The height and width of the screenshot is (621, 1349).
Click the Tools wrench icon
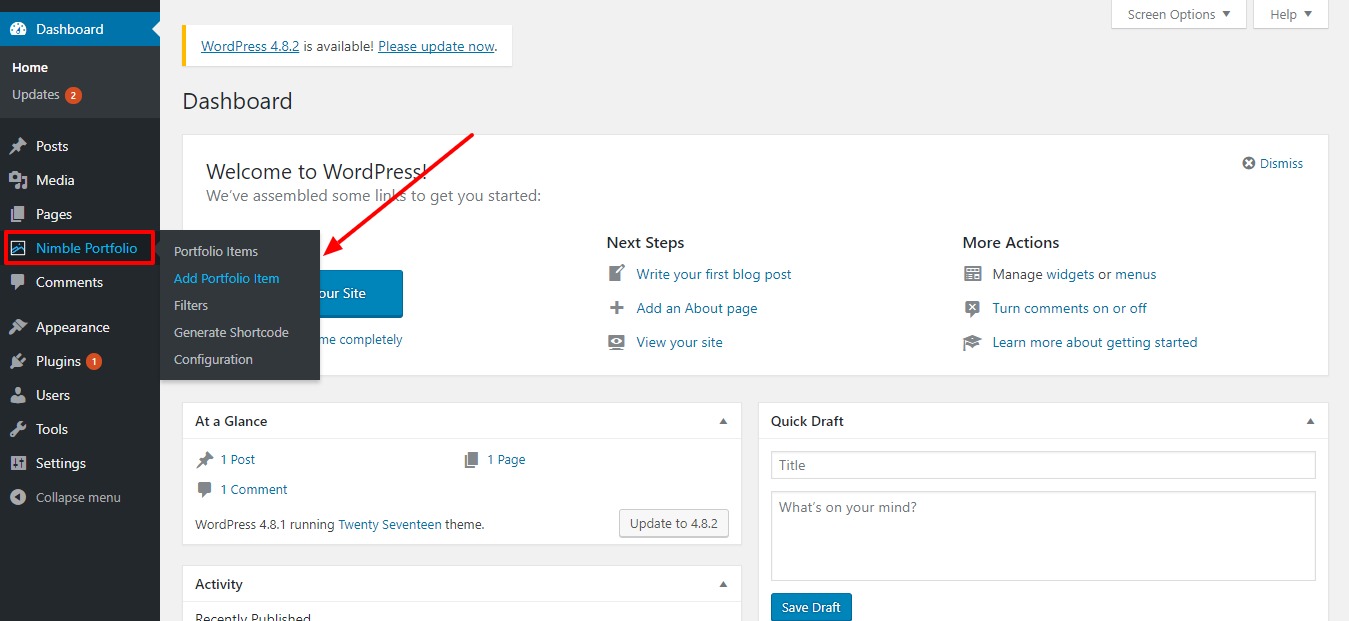point(18,429)
